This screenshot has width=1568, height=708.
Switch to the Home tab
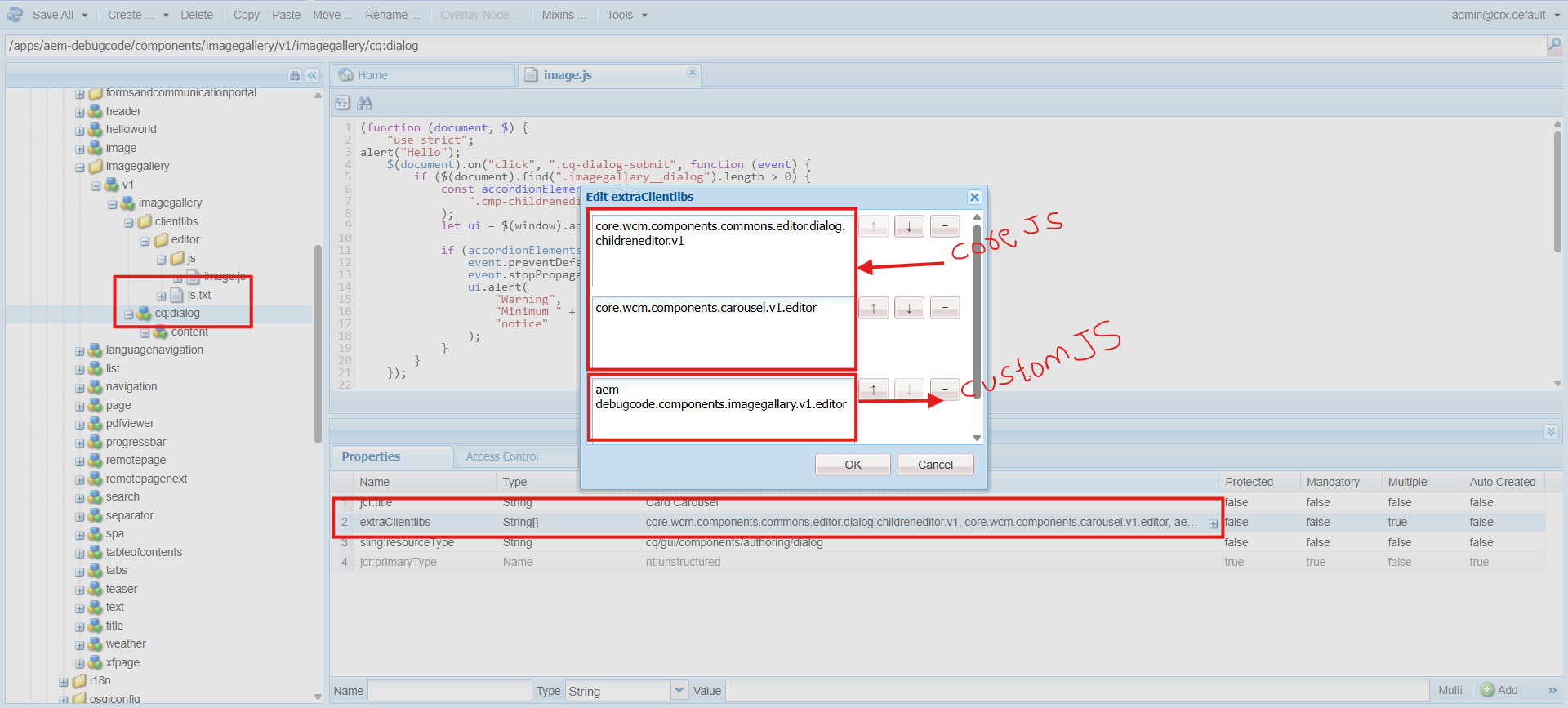click(x=372, y=75)
